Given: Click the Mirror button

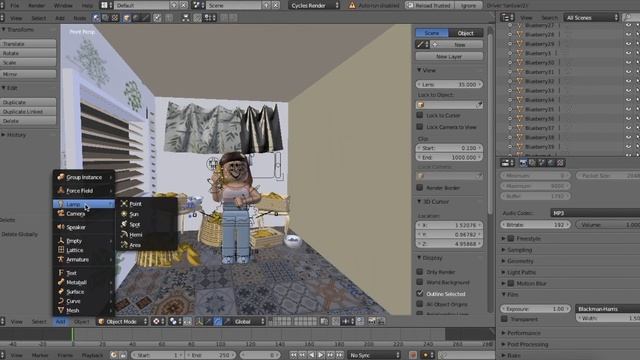Looking at the screenshot, I should coord(28,74).
